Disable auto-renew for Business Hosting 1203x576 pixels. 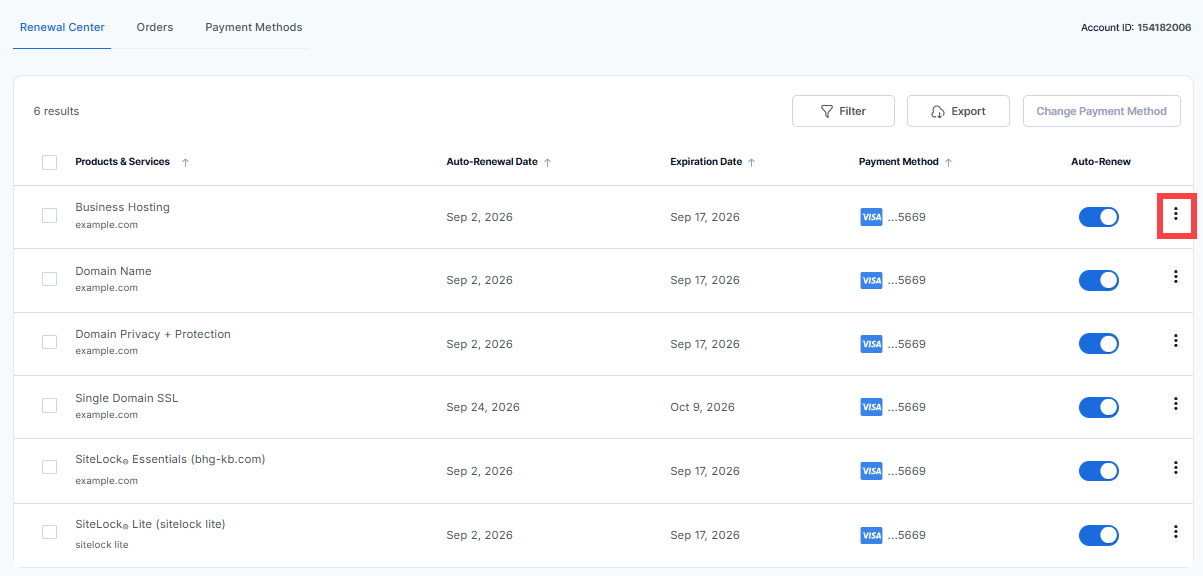[x=1098, y=217]
